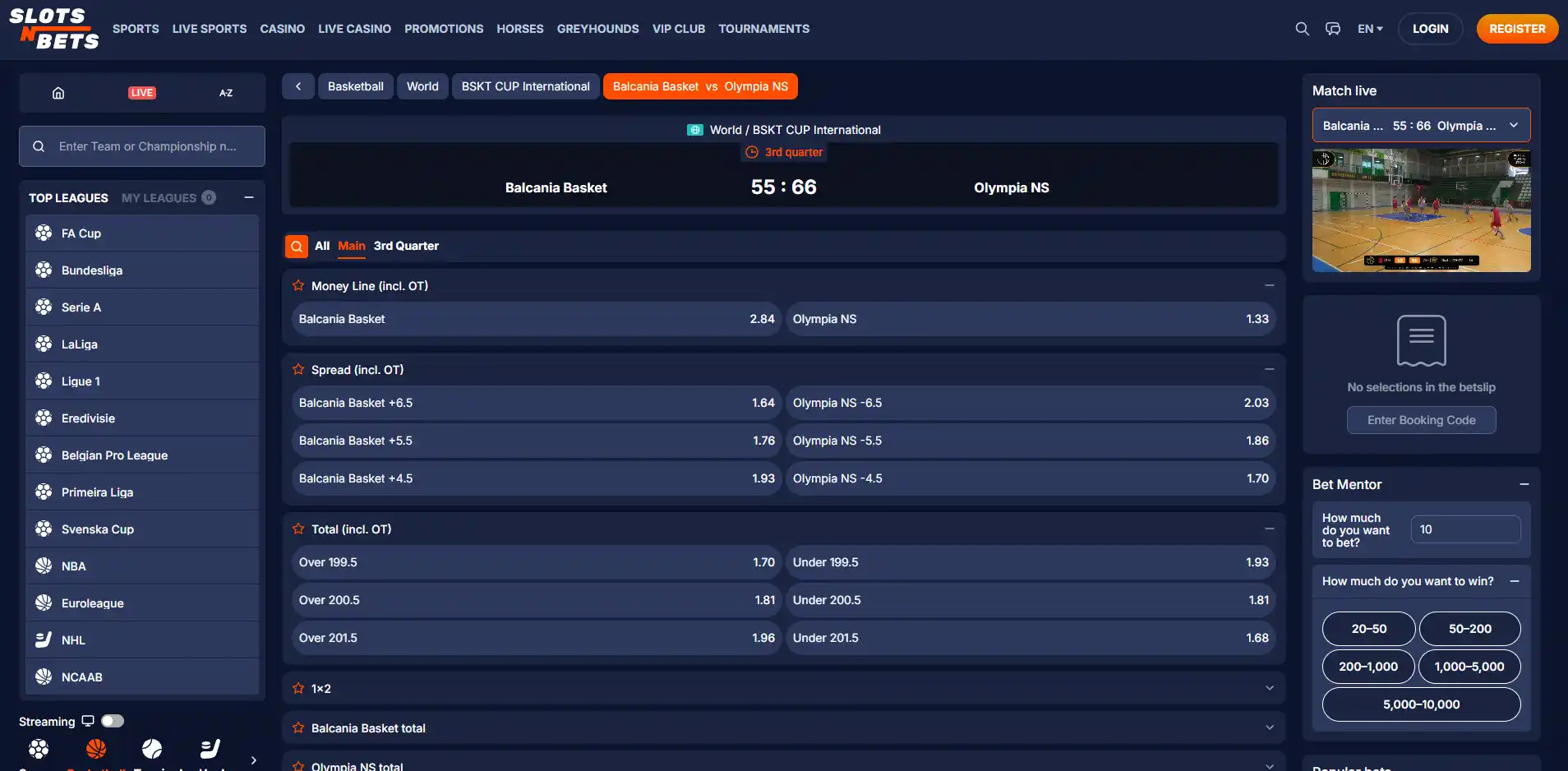Screen dimensions: 1568x771
Task: Select the basketball icon in sport bar
Action: click(x=96, y=749)
